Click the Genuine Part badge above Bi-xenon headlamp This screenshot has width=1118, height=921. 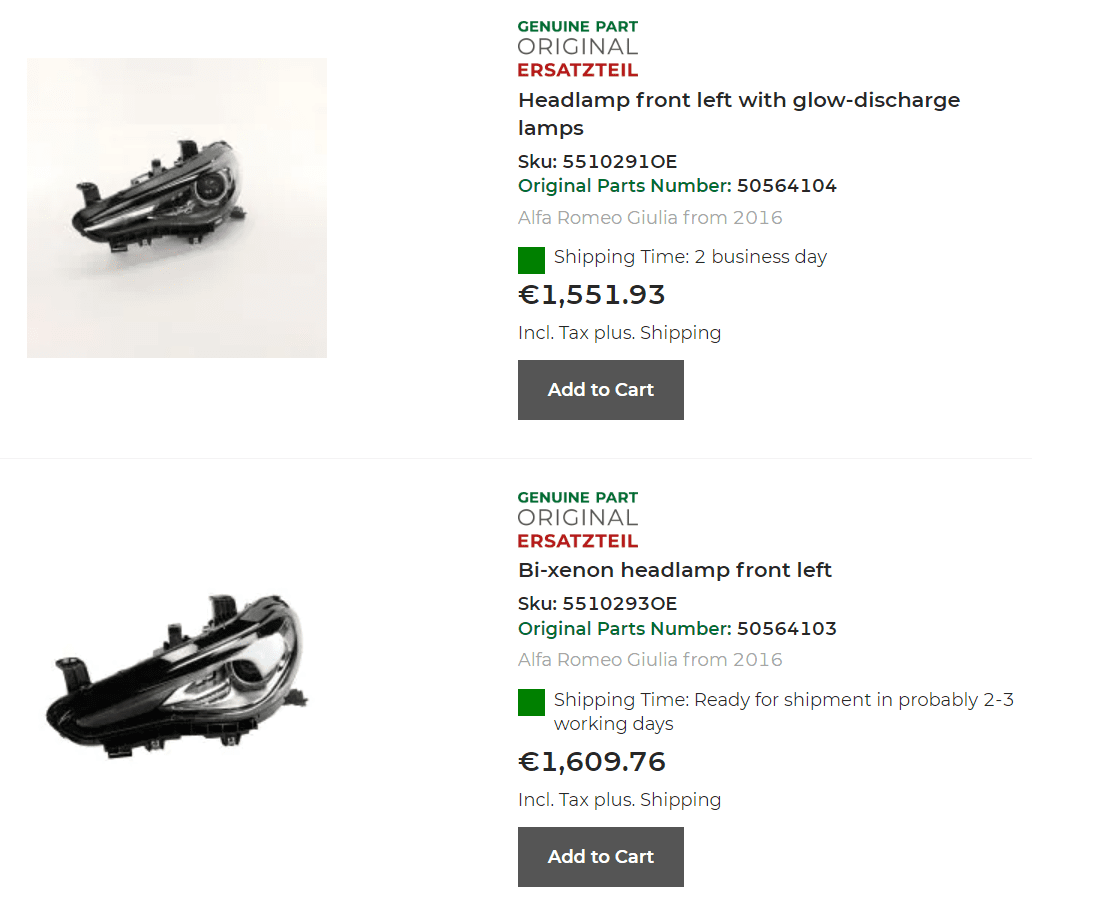(577, 519)
